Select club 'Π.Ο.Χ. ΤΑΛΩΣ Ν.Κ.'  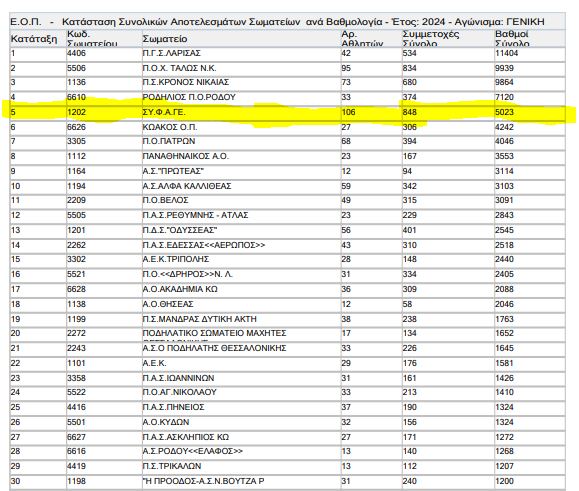coord(179,68)
